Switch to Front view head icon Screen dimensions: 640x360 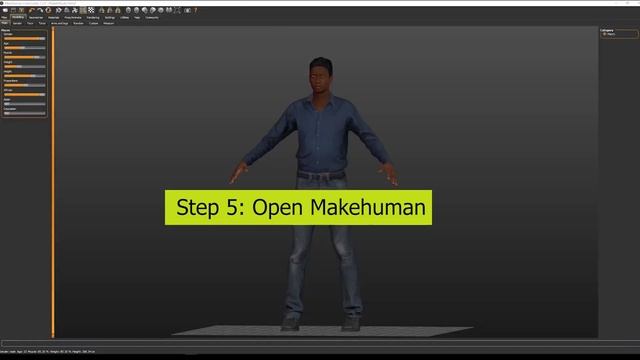click(x=129, y=10)
